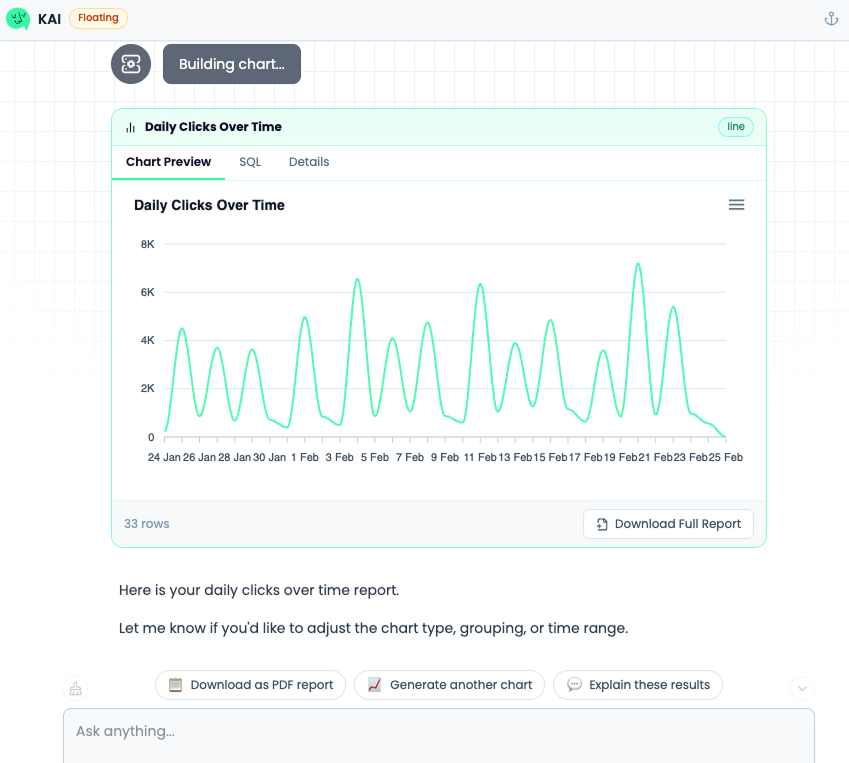
Task: Switch to the SQL tab
Action: click(249, 162)
